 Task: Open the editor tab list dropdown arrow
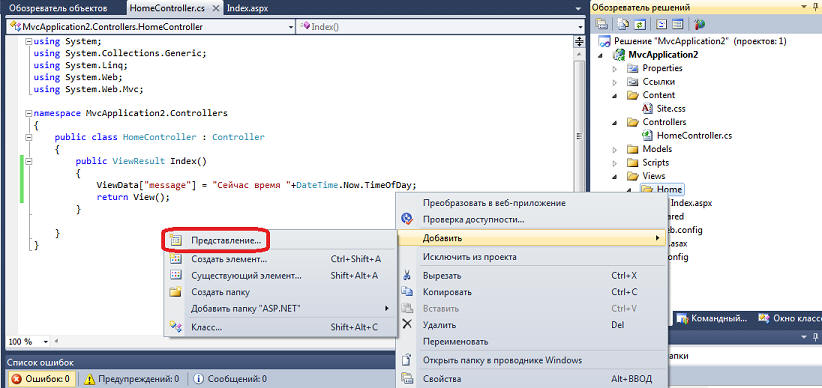[x=579, y=9]
